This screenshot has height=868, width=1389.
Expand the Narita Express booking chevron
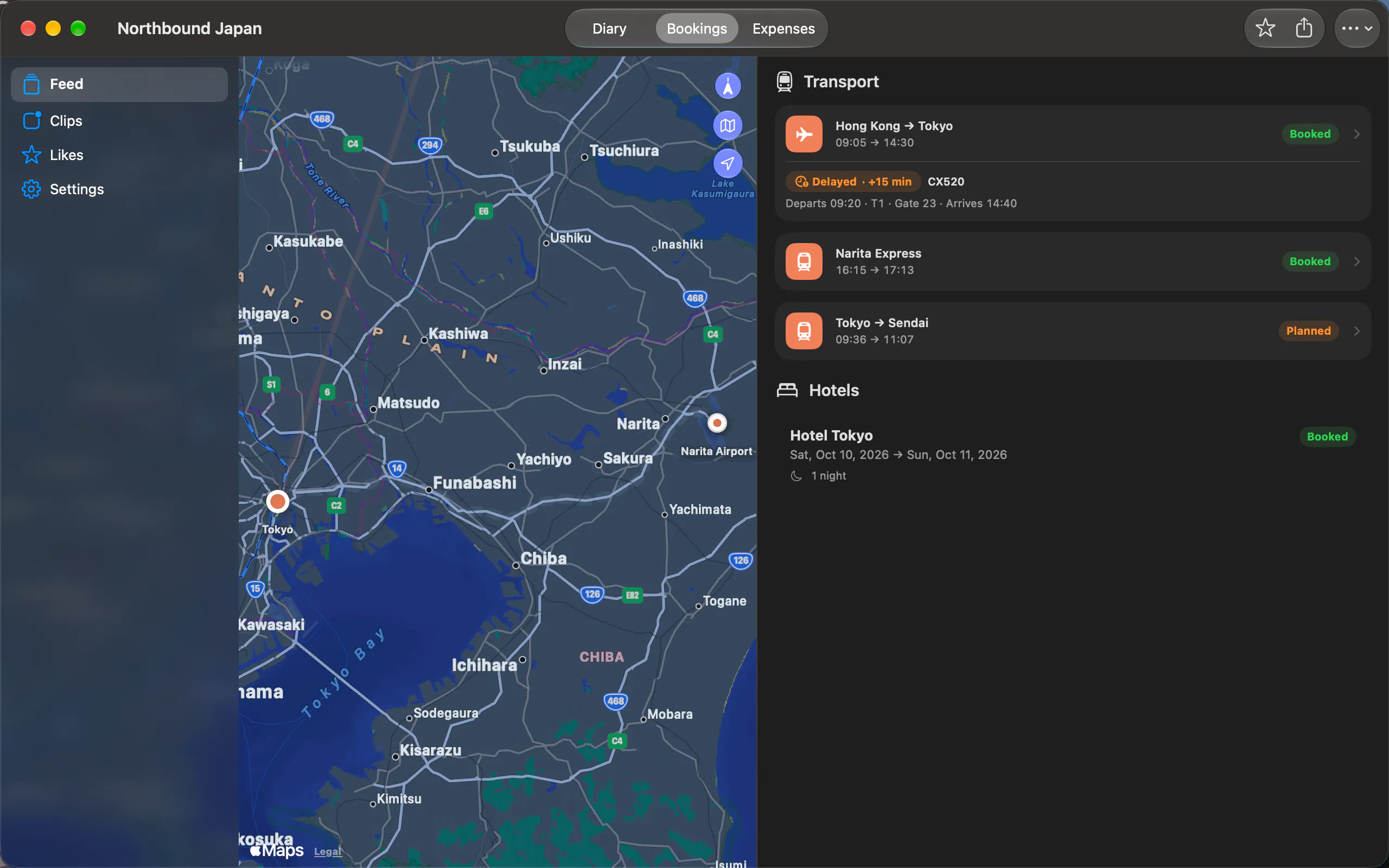(x=1357, y=261)
